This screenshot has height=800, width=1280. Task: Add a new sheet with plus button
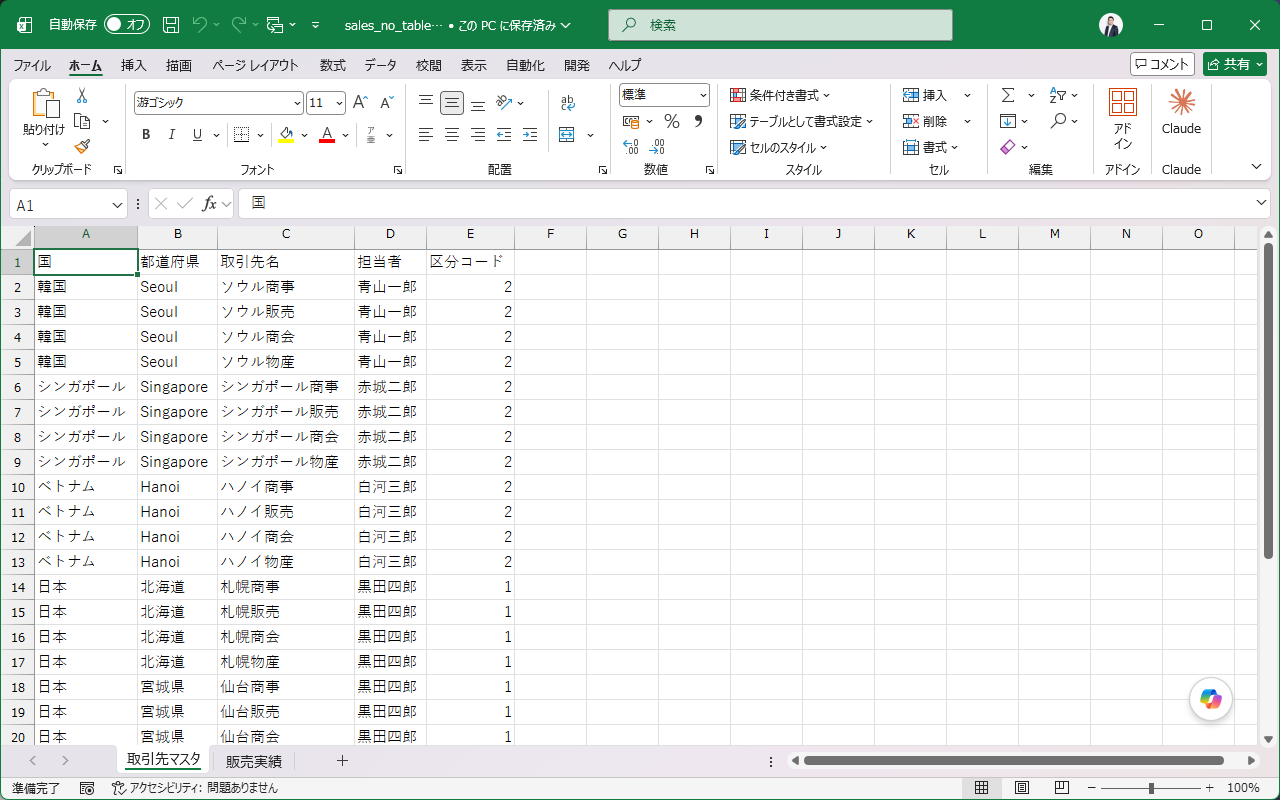click(x=342, y=761)
